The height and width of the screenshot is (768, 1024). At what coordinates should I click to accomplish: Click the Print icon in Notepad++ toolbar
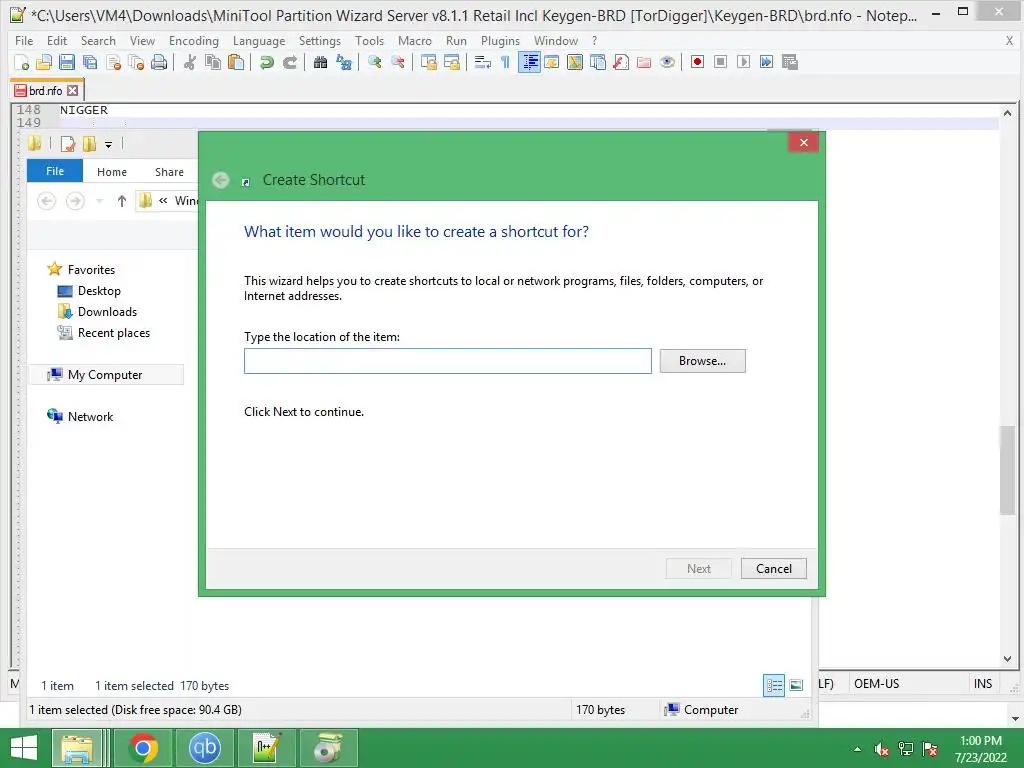(159, 62)
